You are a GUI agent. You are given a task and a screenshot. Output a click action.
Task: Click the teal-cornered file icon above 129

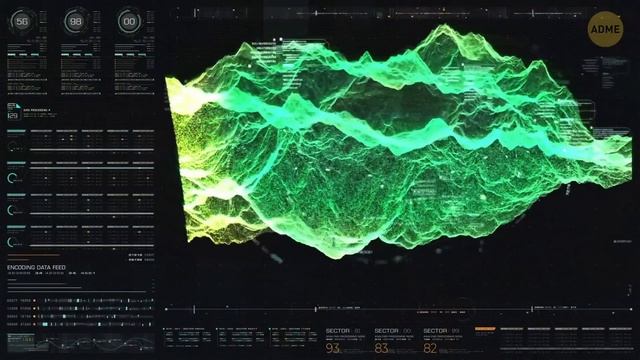coord(13,106)
